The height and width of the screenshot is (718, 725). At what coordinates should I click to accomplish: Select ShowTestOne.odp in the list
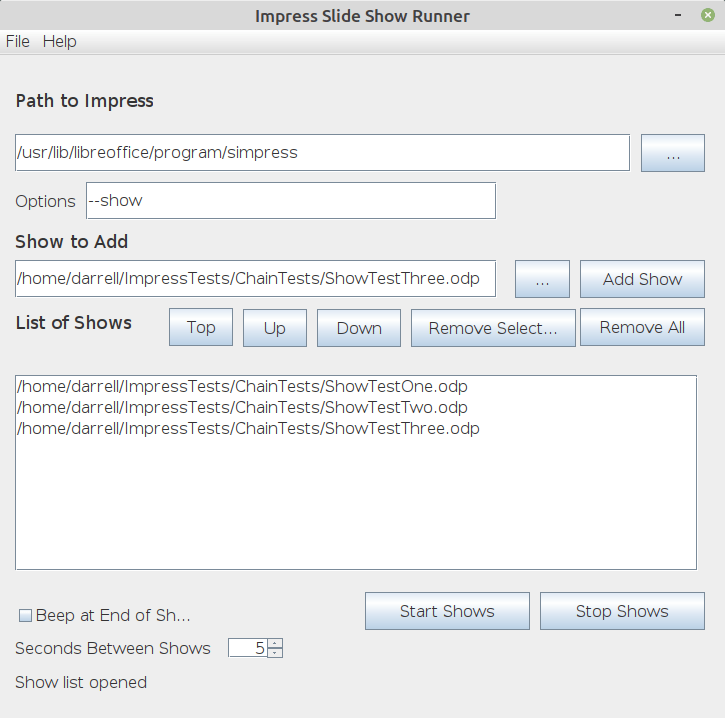tap(244, 386)
